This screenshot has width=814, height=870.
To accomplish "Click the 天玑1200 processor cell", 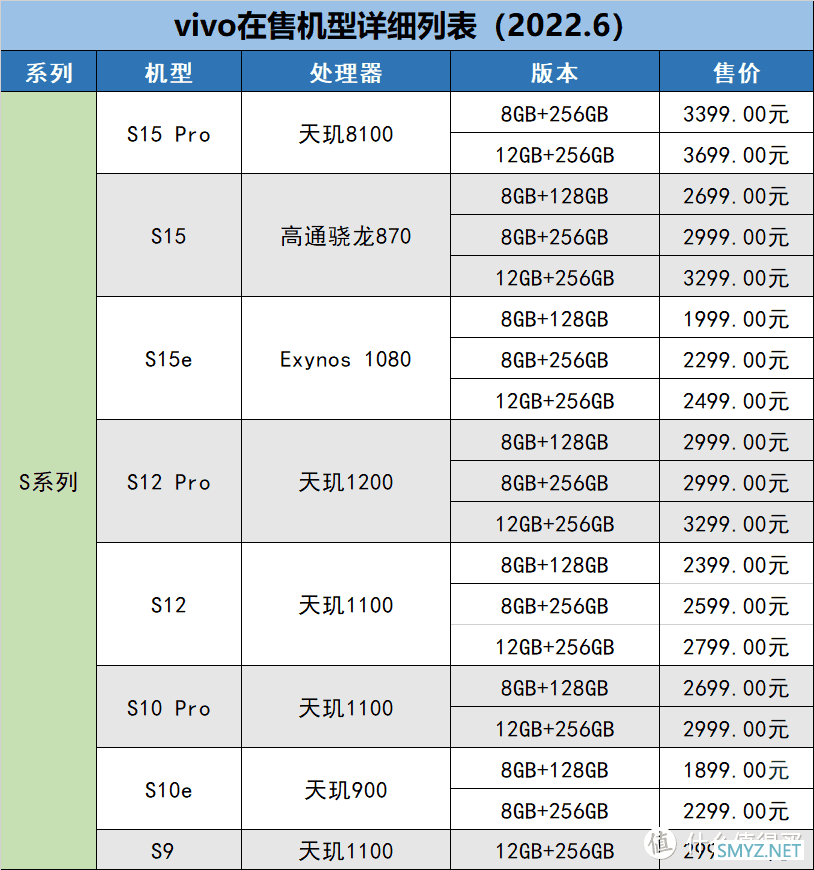I will 346,482.
